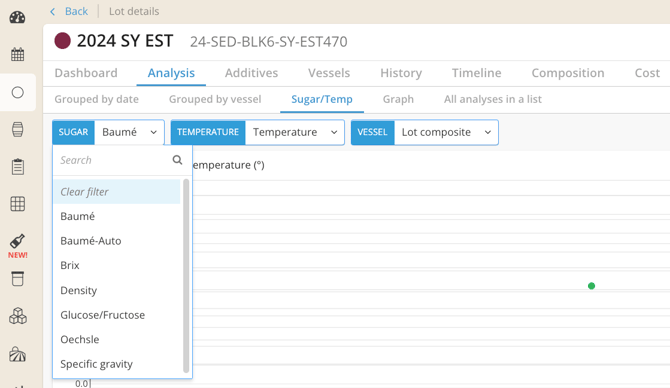
Task: Open the wine bottle NEW! icon
Action: (x=18, y=246)
